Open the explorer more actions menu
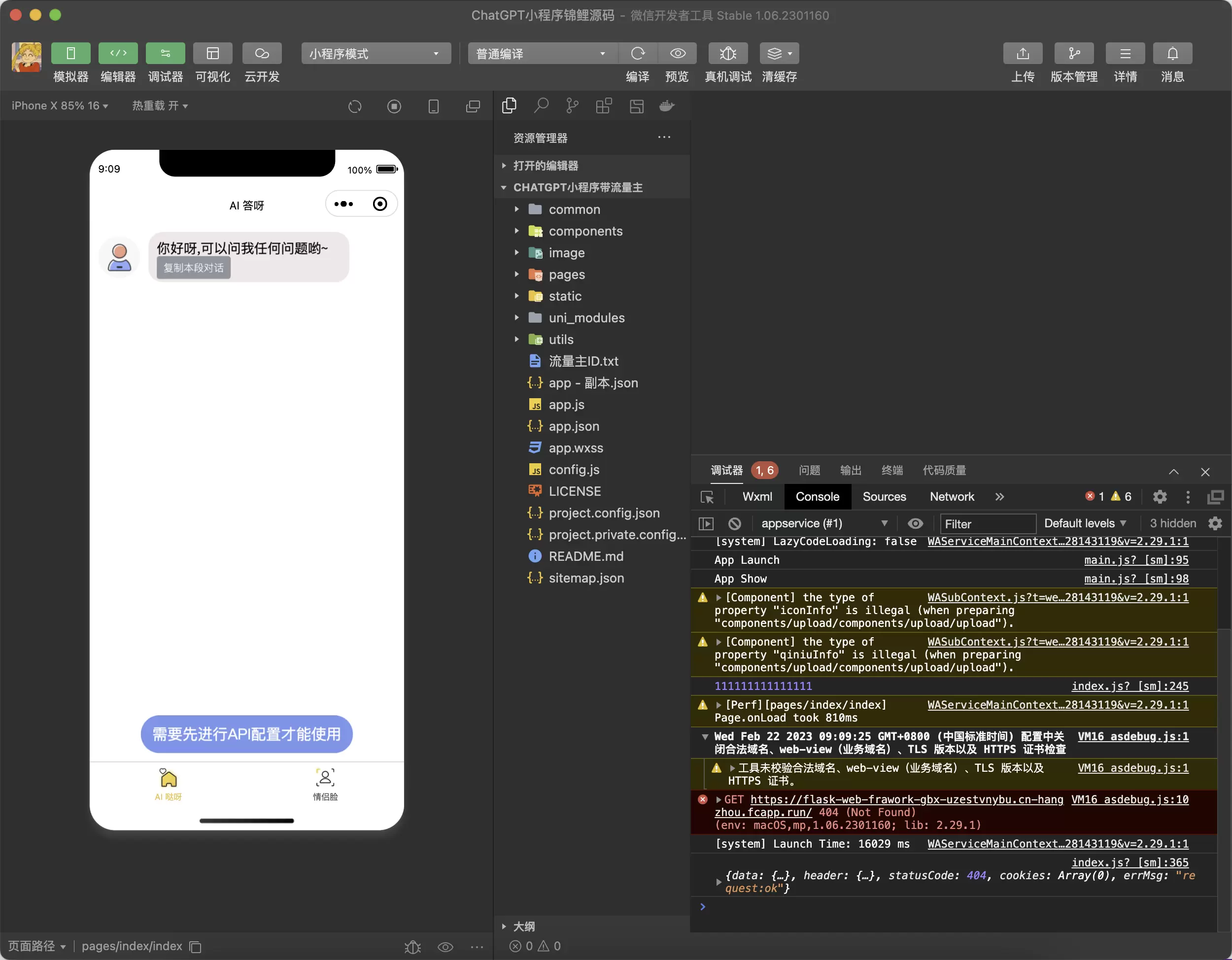The width and height of the screenshot is (1232, 960). pyautogui.click(x=664, y=137)
